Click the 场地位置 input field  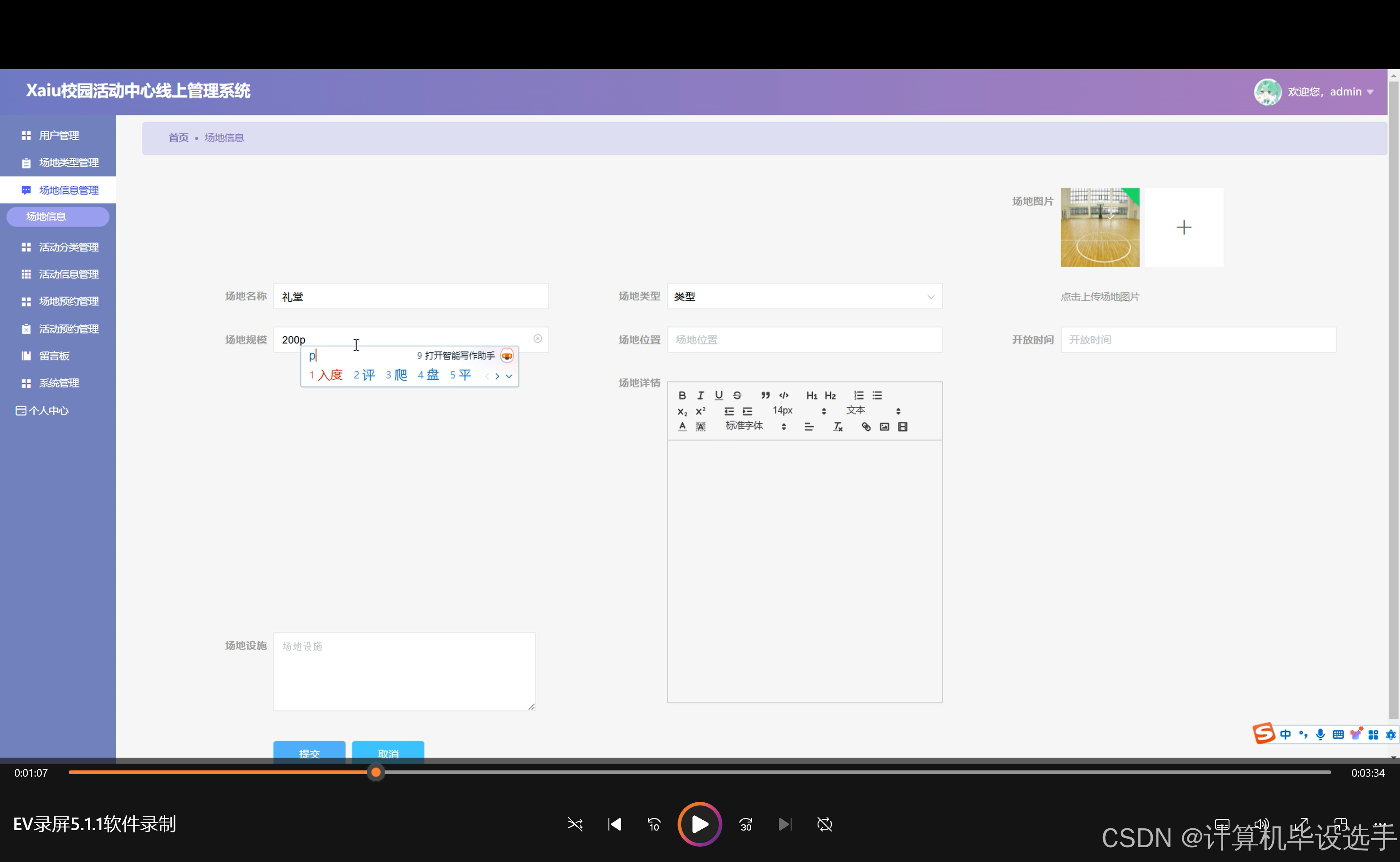pos(805,340)
